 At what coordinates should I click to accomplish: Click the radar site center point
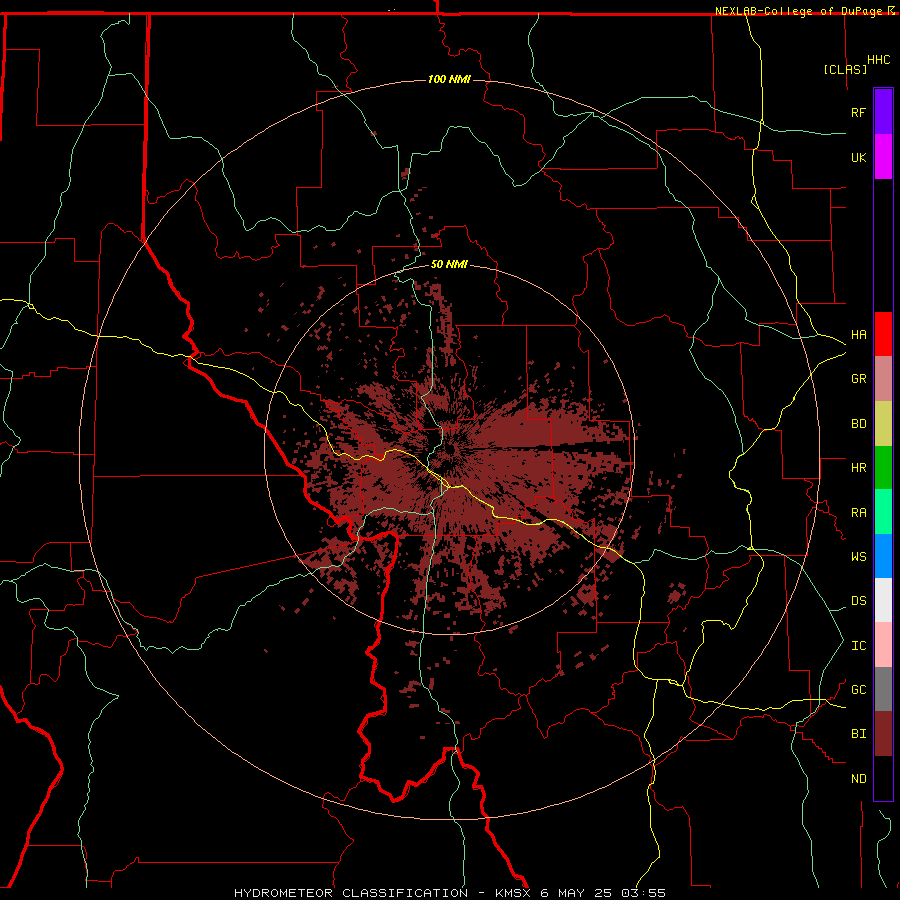pyautogui.click(x=449, y=450)
